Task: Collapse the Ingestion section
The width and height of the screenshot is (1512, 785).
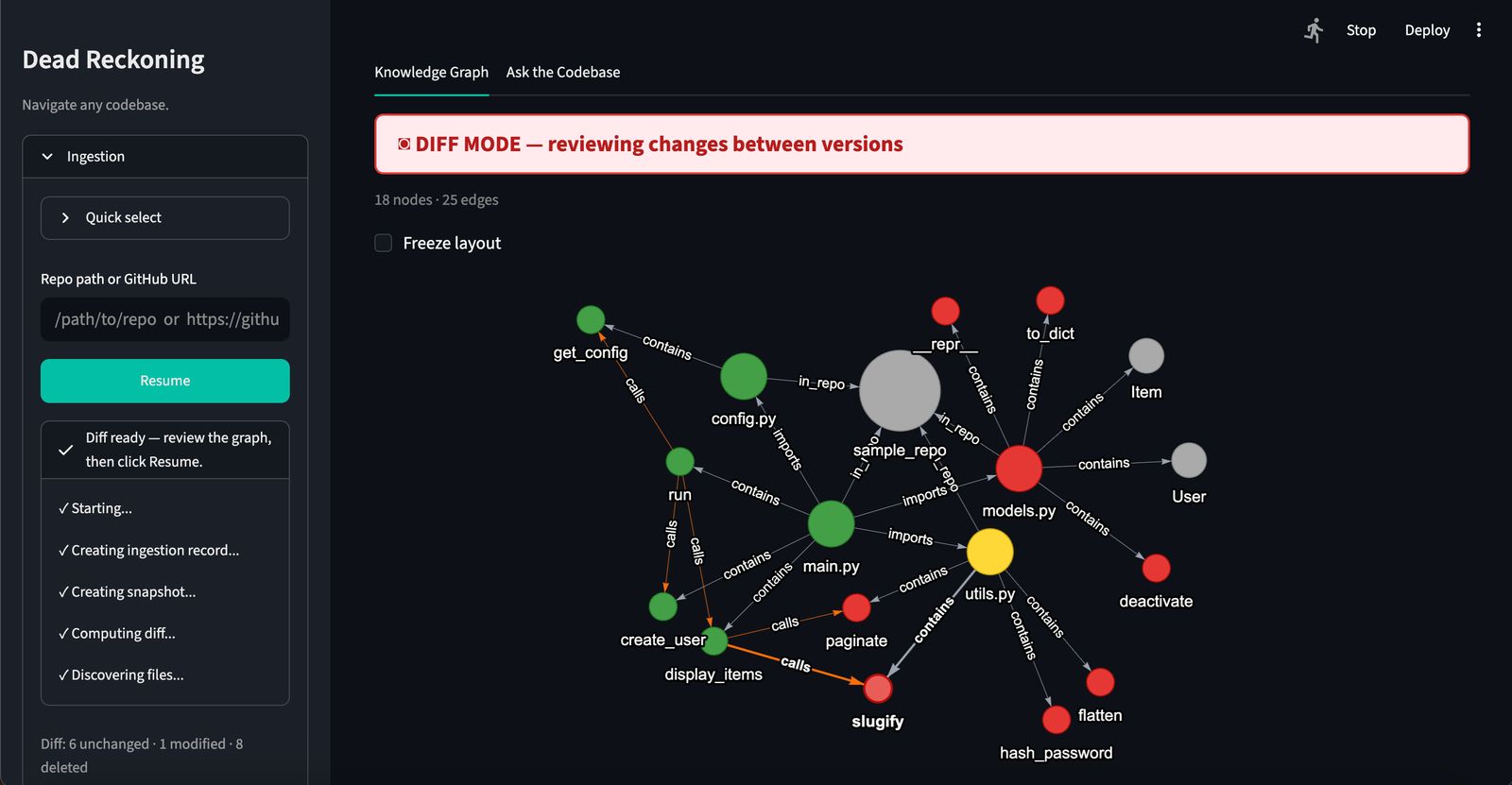Action: tap(165, 157)
